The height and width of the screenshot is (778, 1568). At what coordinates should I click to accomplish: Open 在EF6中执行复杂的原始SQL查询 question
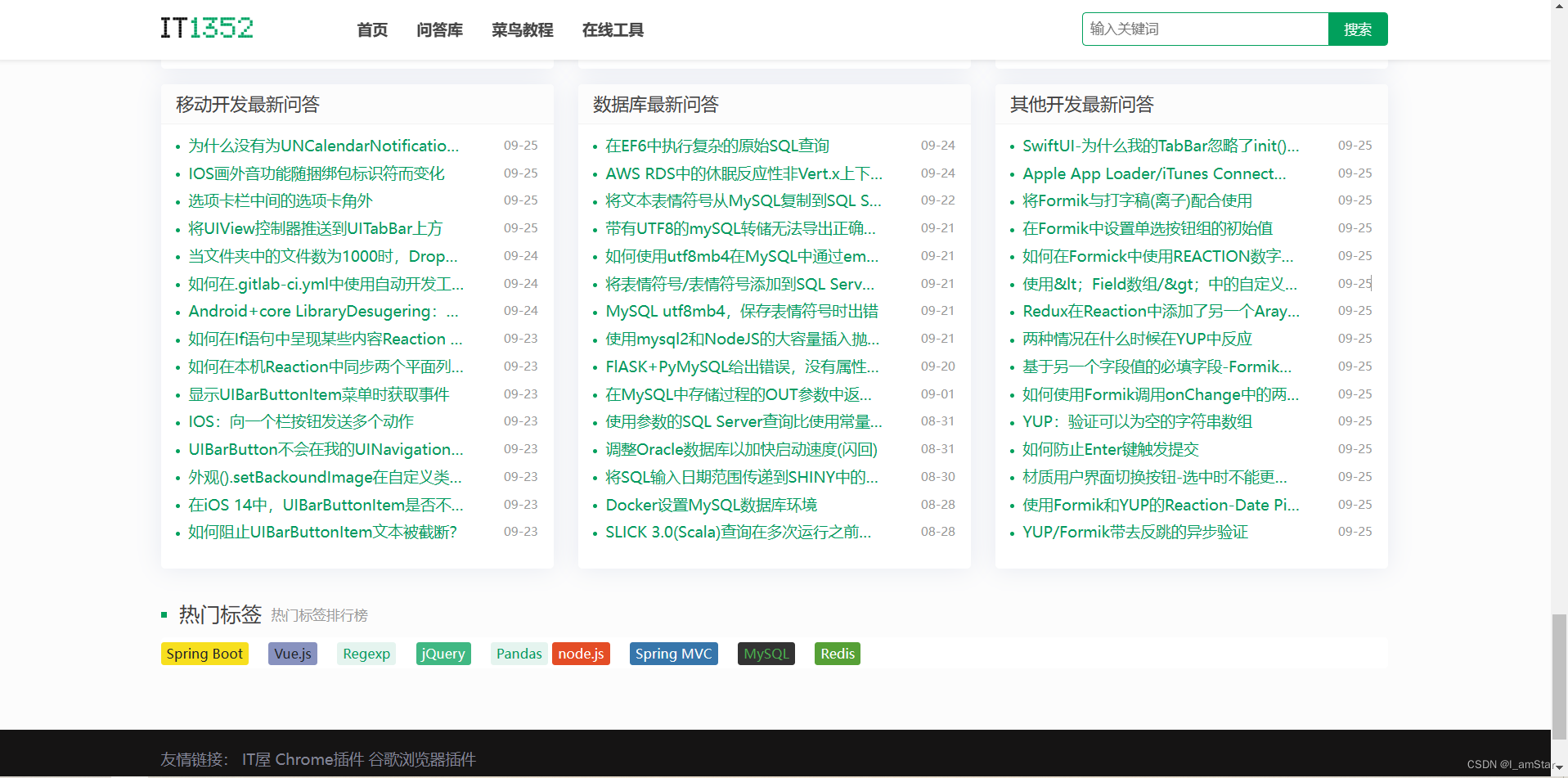(717, 146)
